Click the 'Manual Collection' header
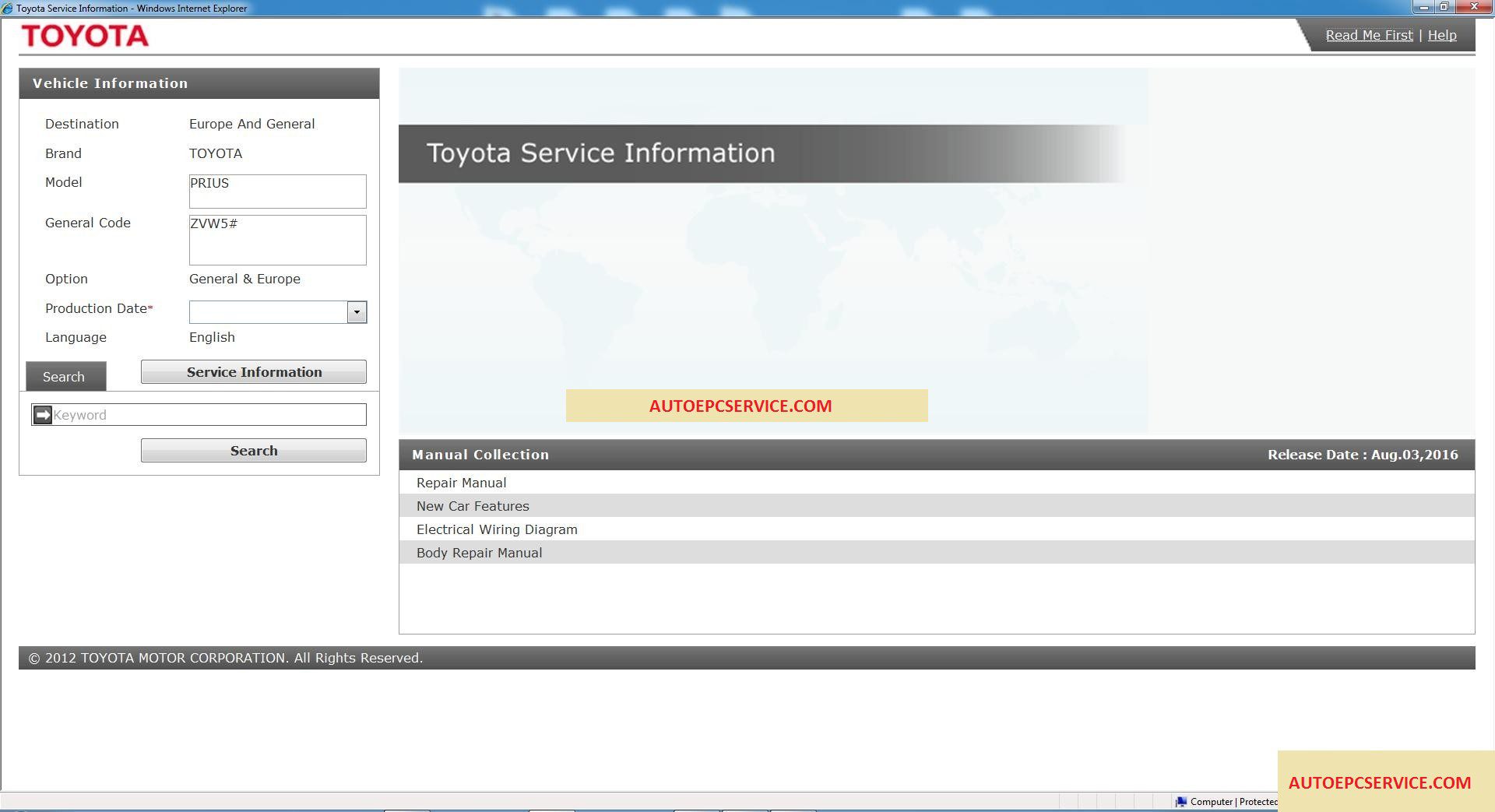The width and height of the screenshot is (1495, 812). point(480,455)
